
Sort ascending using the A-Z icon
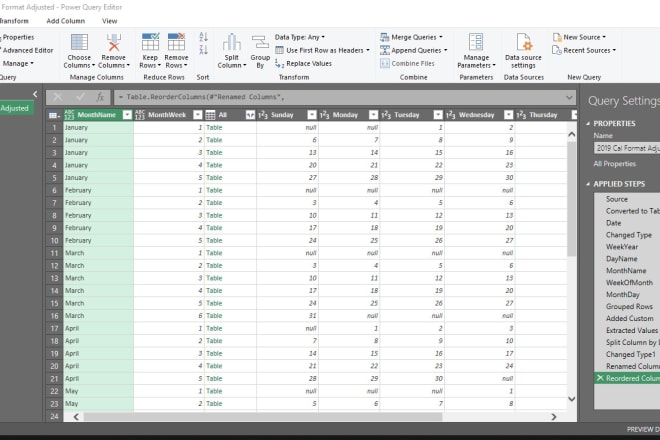(203, 37)
